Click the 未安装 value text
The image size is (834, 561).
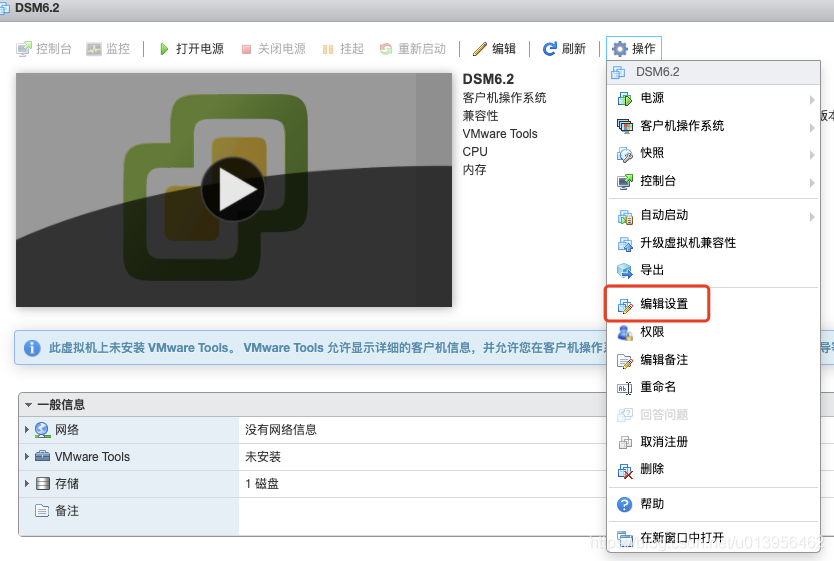(263, 457)
